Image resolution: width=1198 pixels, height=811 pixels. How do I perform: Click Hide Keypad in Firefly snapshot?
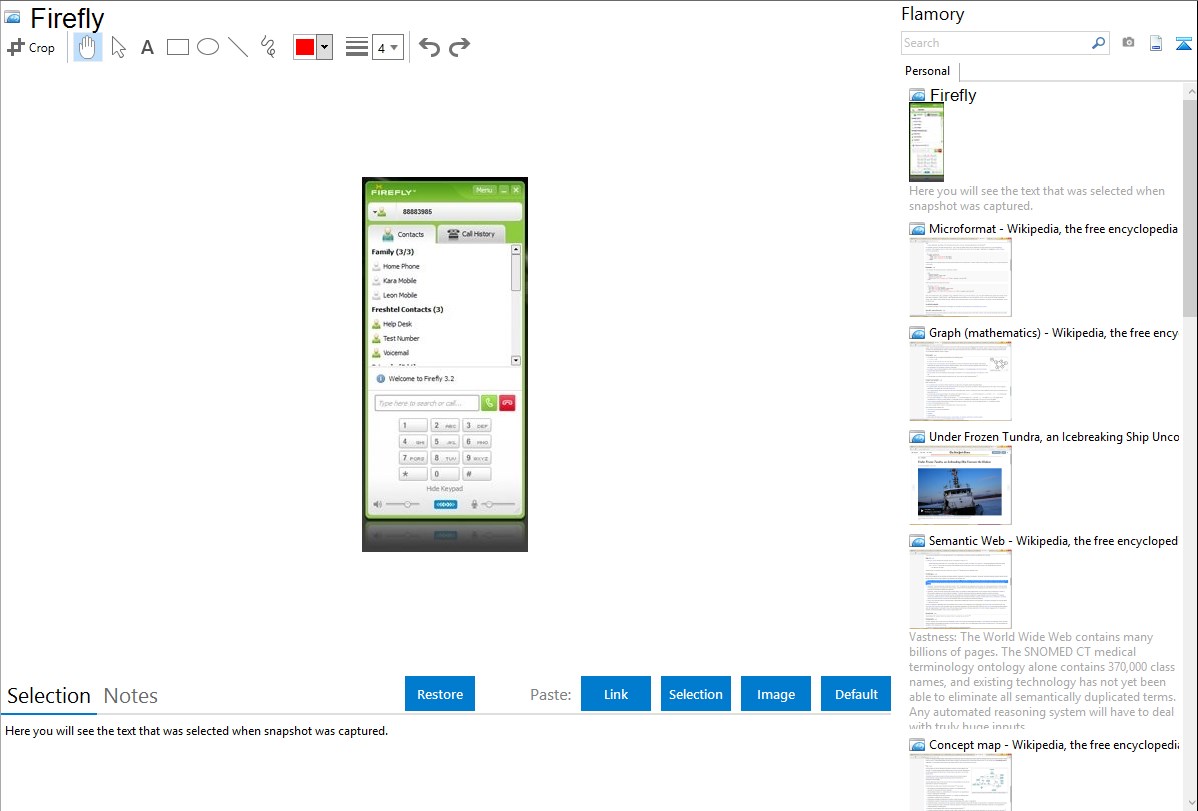pyautogui.click(x=445, y=488)
